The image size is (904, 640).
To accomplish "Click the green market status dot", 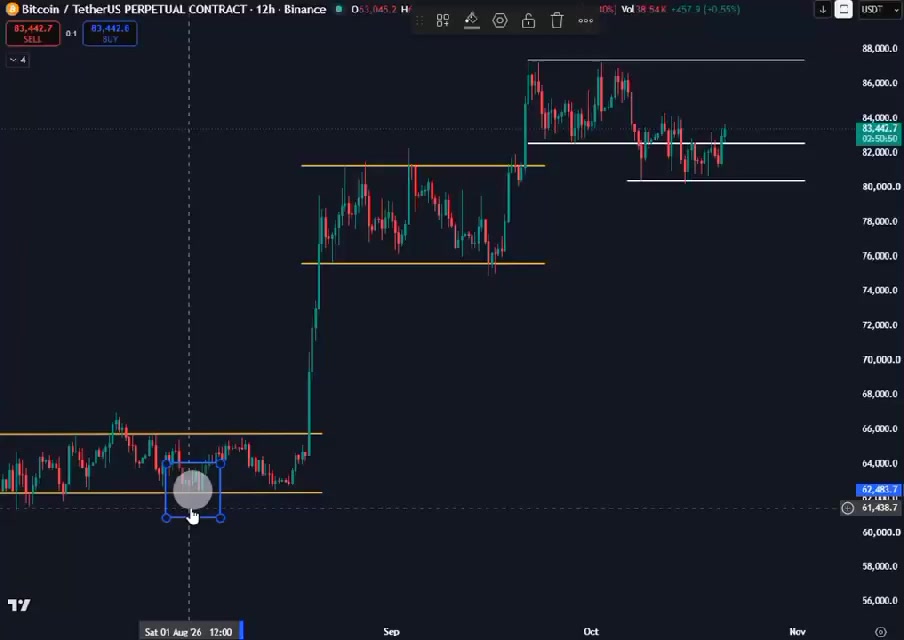I will (339, 9).
